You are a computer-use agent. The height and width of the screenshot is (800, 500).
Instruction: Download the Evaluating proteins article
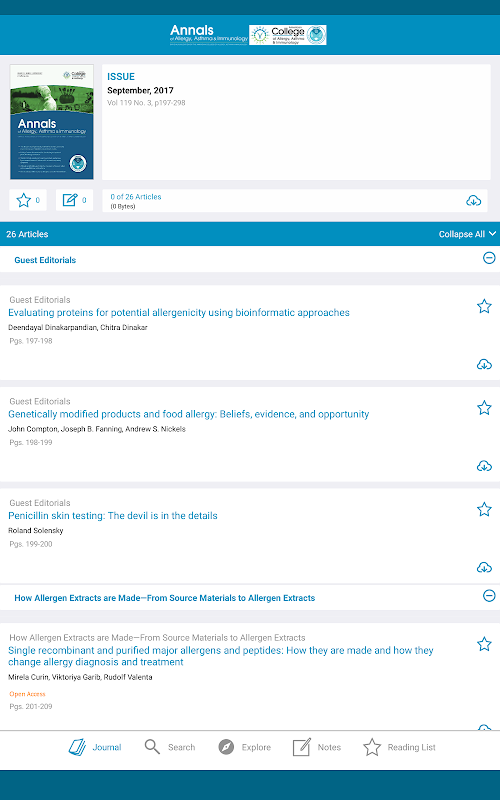[x=484, y=364]
